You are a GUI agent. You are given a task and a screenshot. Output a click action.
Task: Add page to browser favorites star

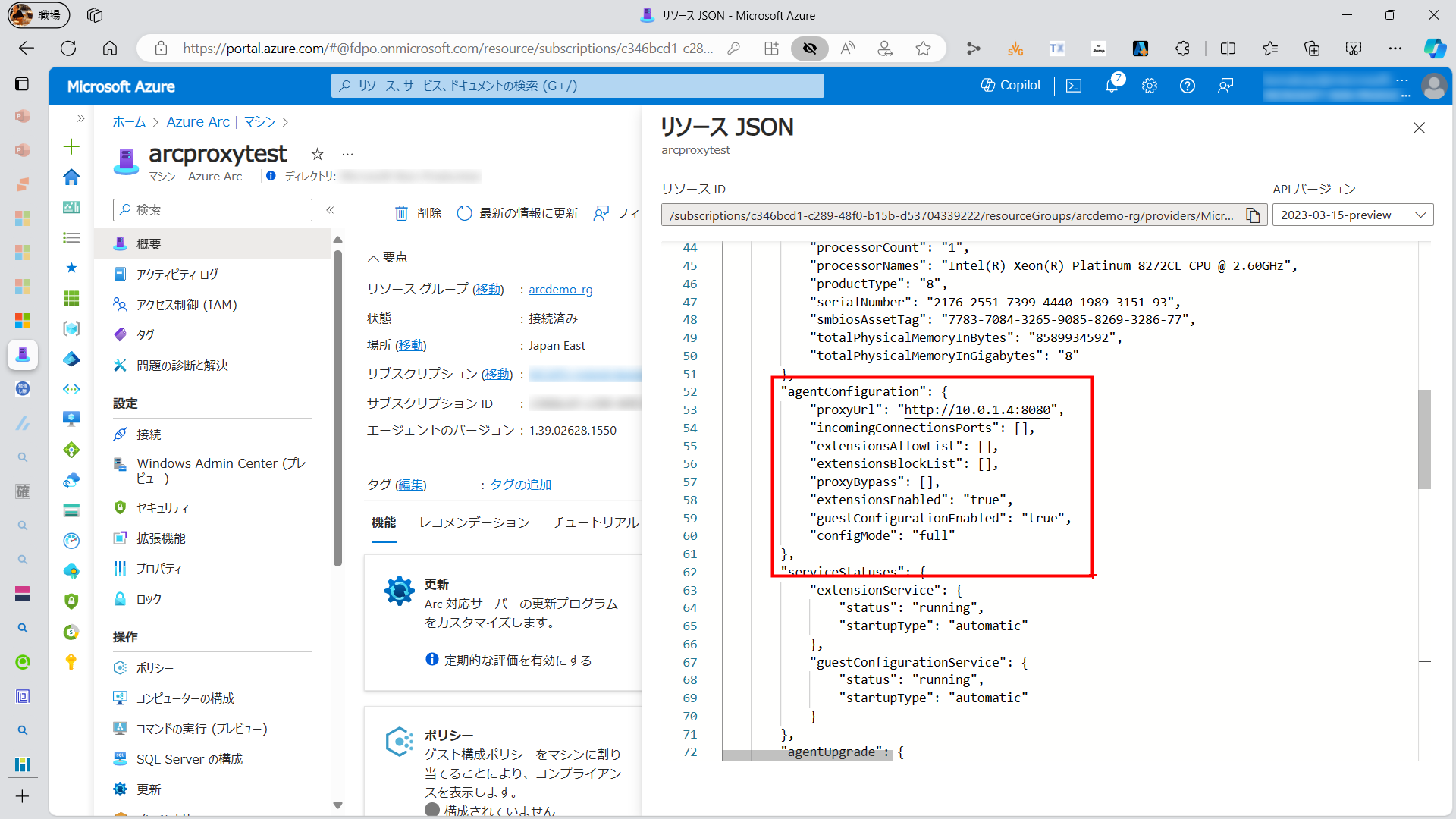923,49
